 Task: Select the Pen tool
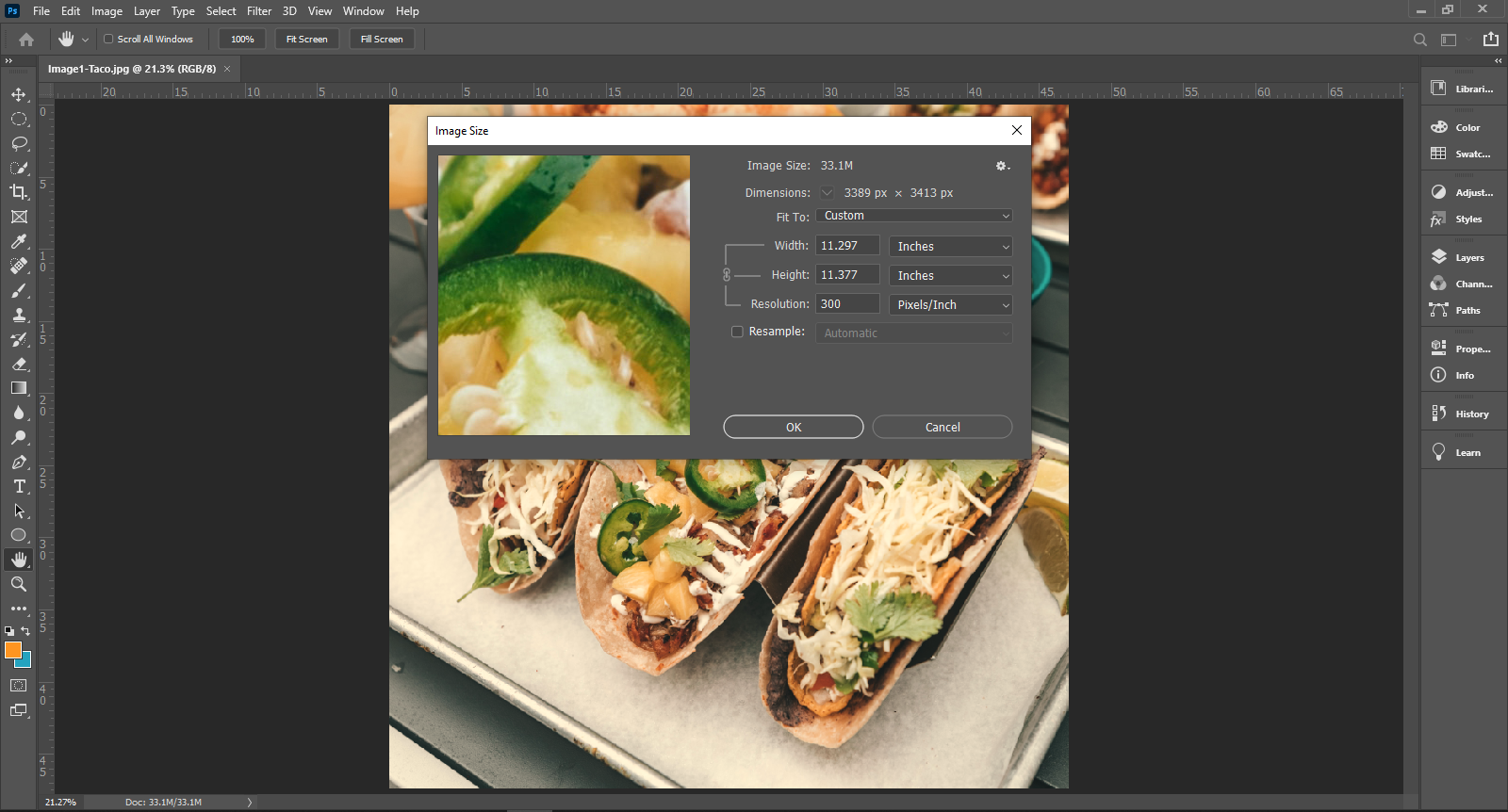(x=19, y=462)
